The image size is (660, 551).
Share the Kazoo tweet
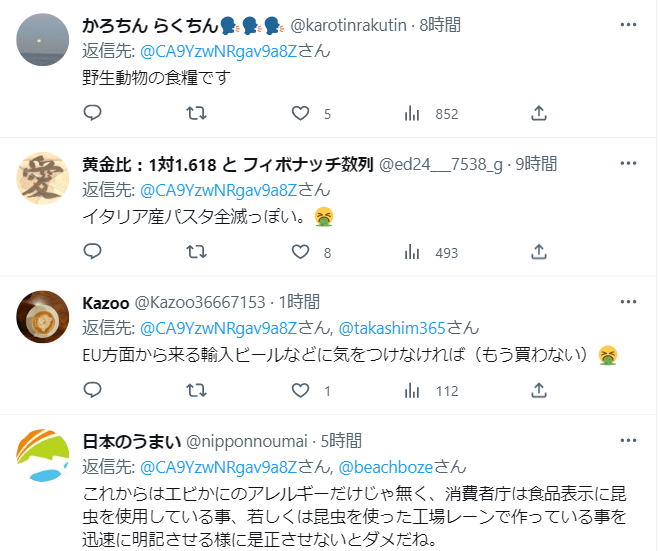click(x=539, y=391)
